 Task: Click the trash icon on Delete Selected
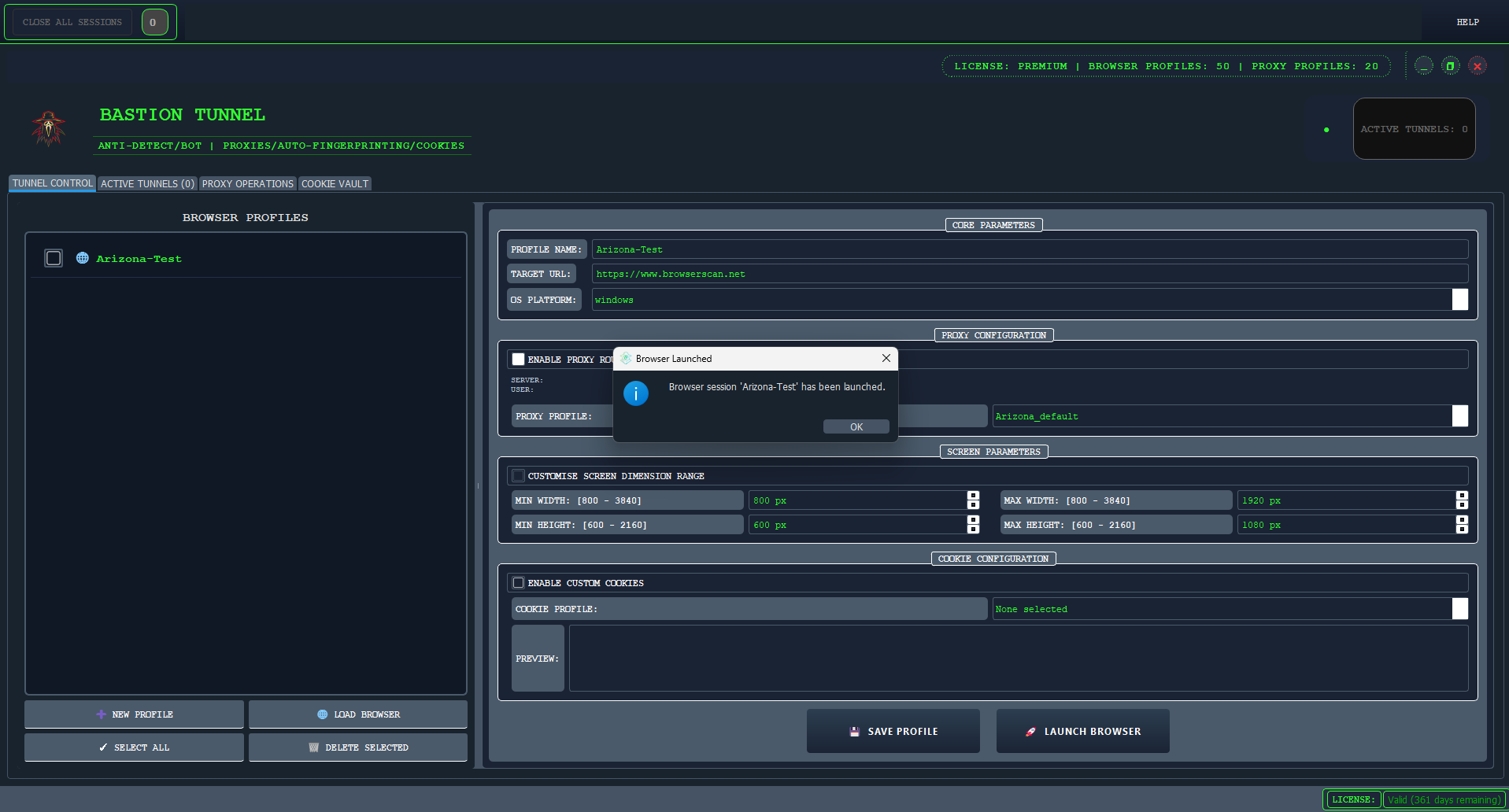point(314,747)
